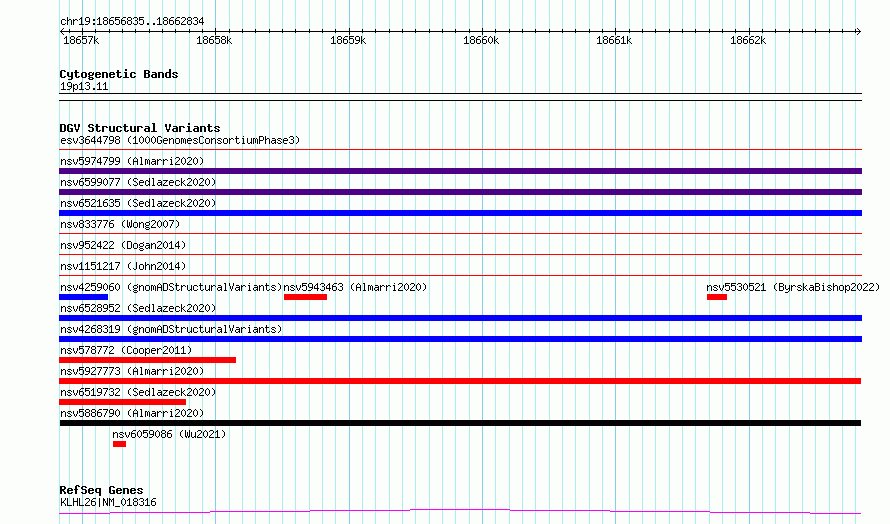Click the 19p13.11 cytogenetic band bar
This screenshot has height=524, width=890.
point(460,97)
